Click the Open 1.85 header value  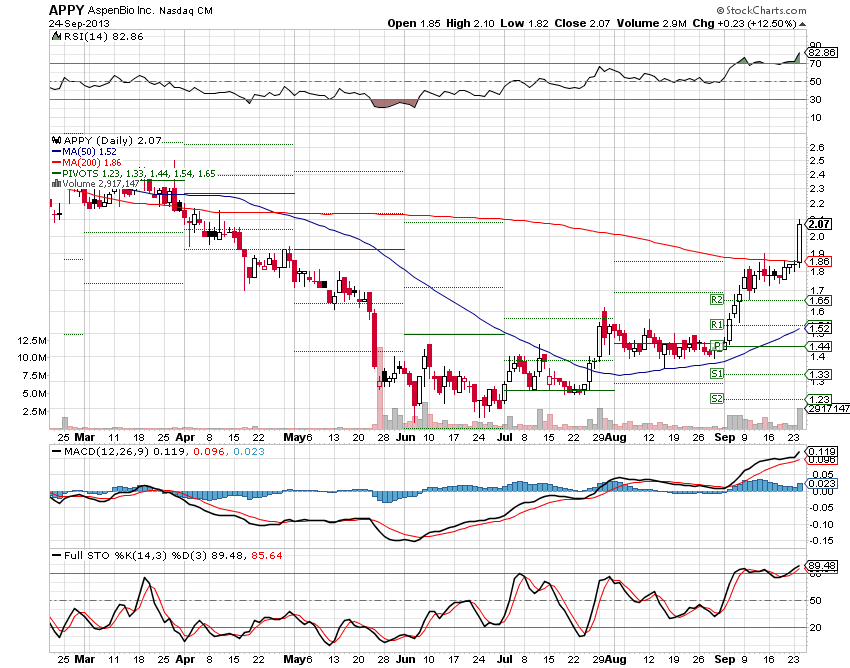[414, 23]
